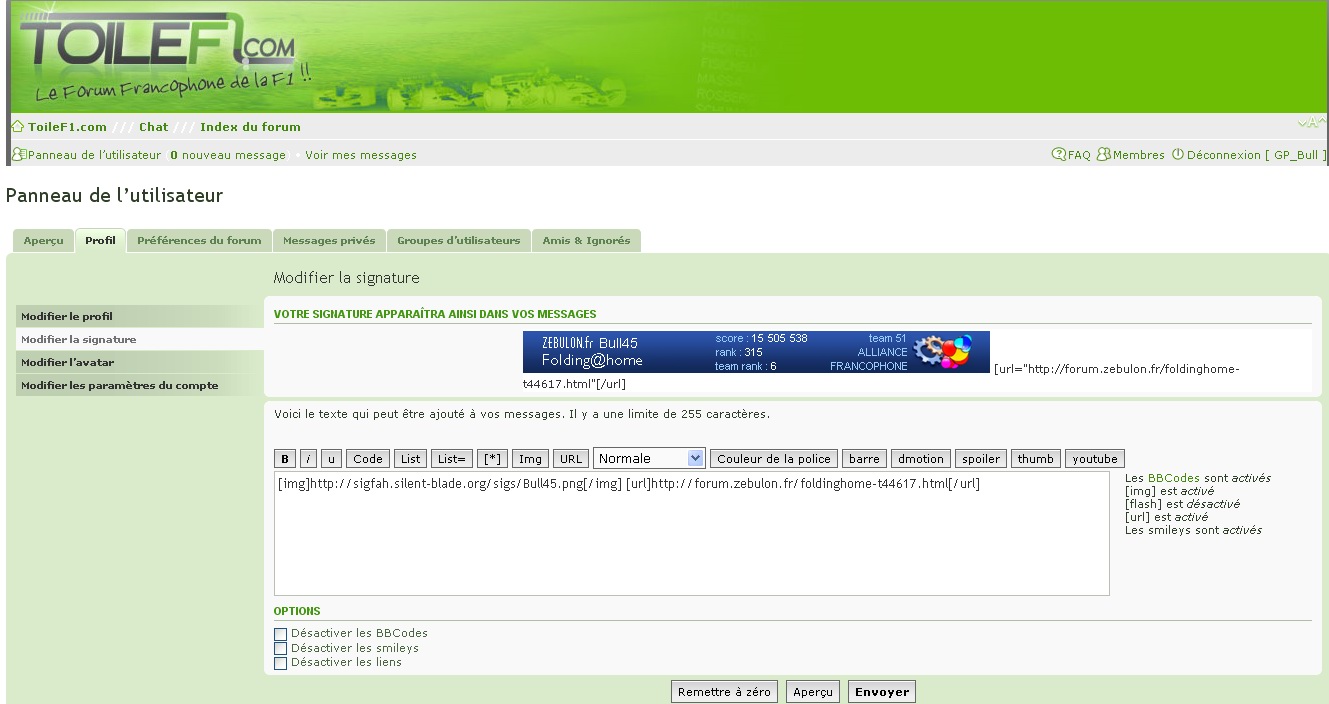The width and height of the screenshot is (1329, 704).
Task: Click the Membres people icon
Action: 1104,155
